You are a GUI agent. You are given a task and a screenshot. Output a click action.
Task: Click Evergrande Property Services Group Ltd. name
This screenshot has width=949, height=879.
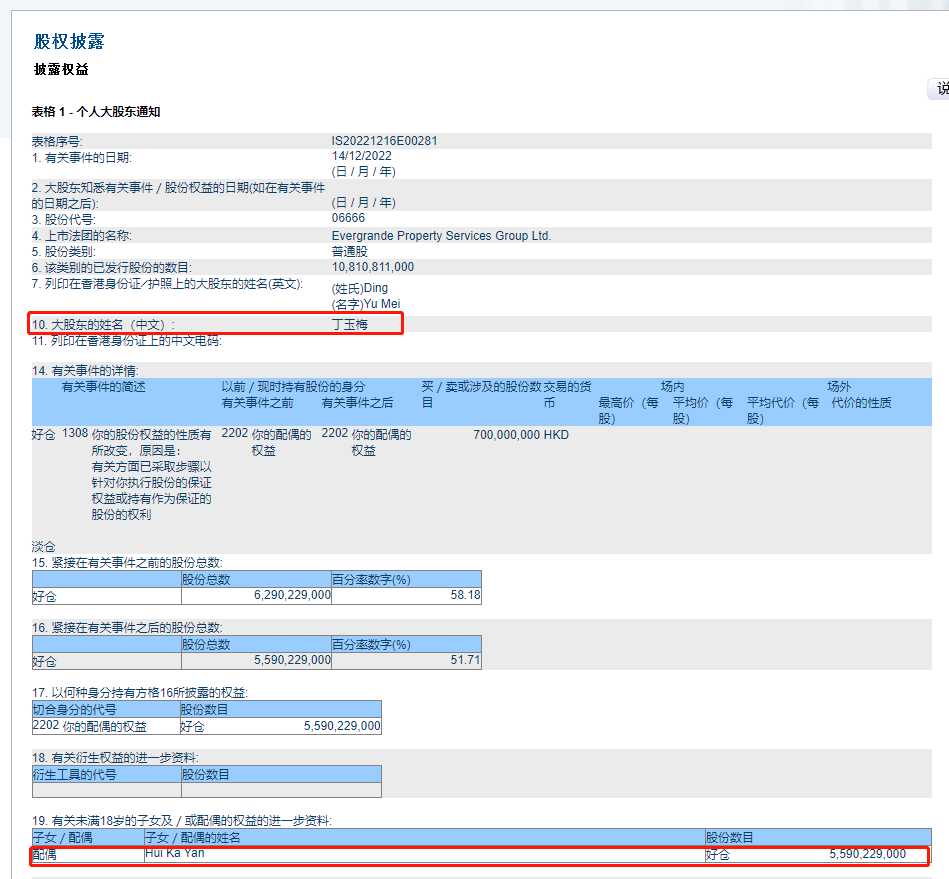click(441, 236)
